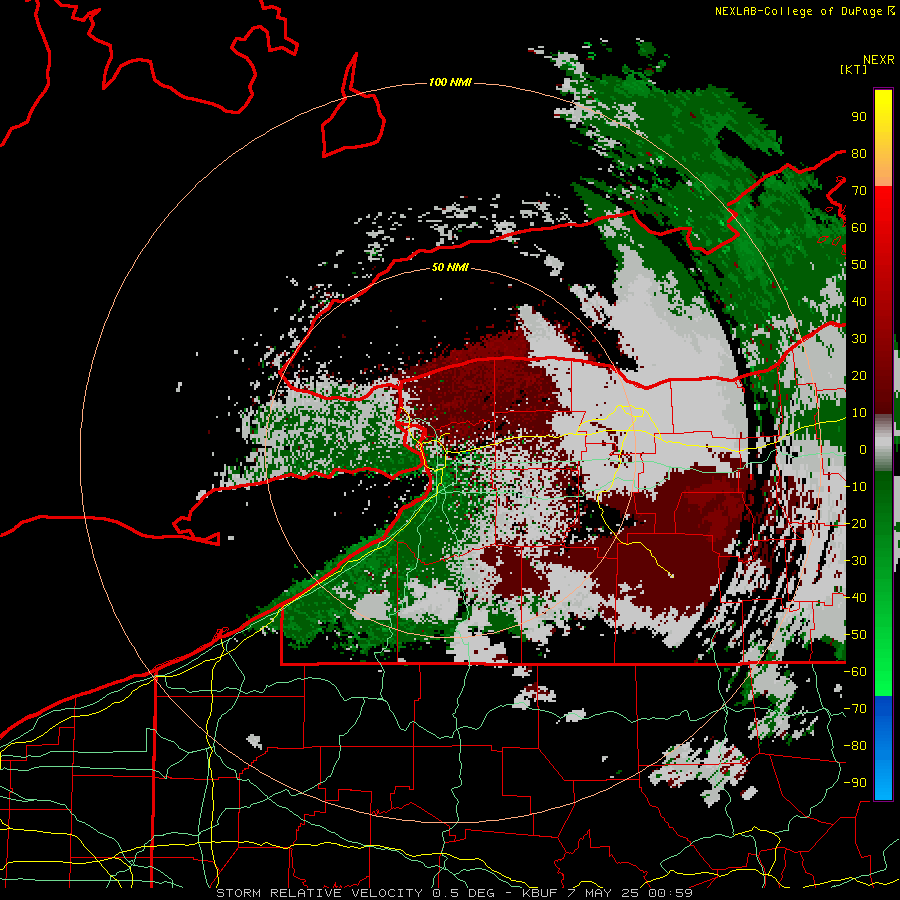The height and width of the screenshot is (900, 900).
Task: Click the positive 60 scale value
Action: (859, 227)
